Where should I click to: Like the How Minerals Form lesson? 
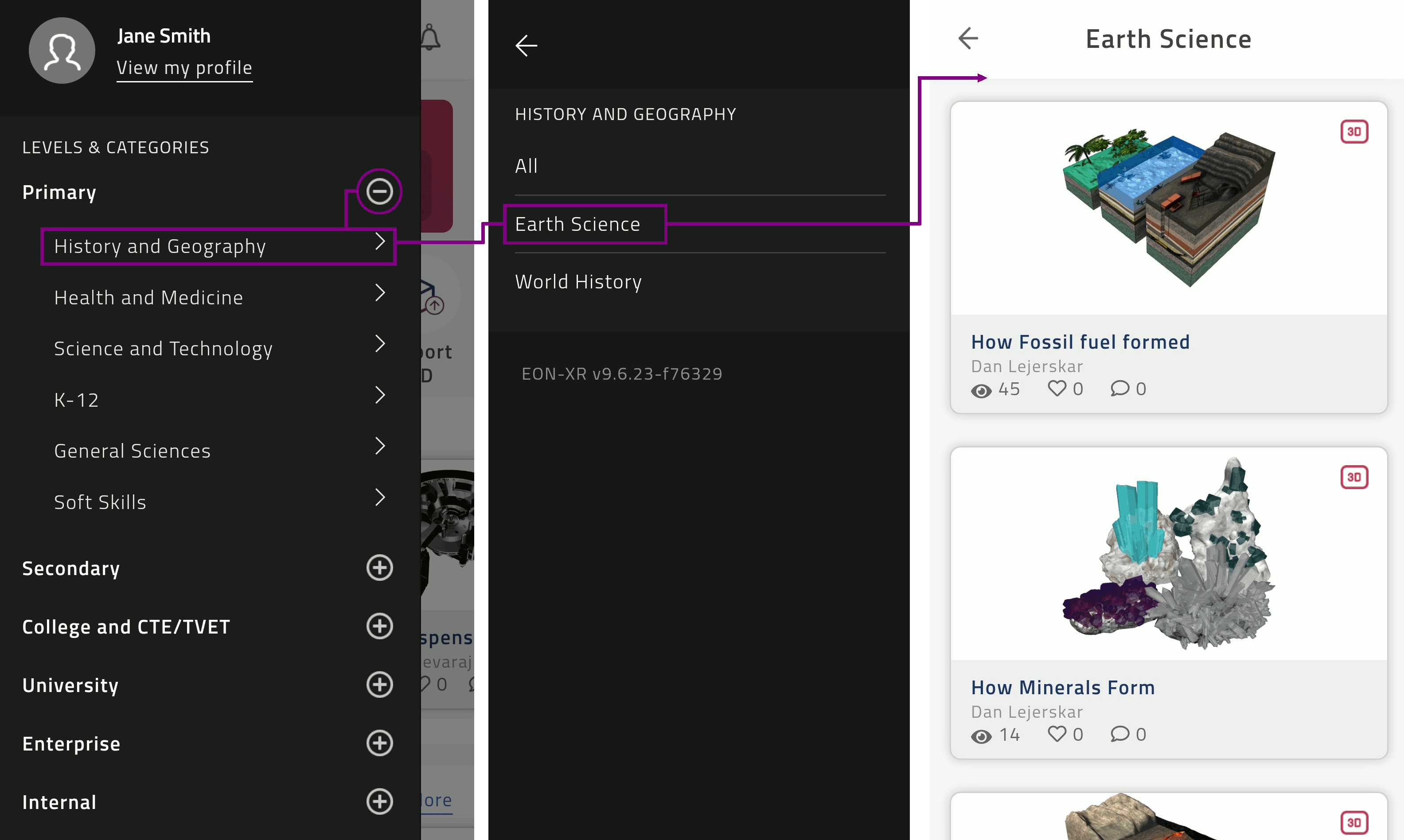tap(1057, 734)
